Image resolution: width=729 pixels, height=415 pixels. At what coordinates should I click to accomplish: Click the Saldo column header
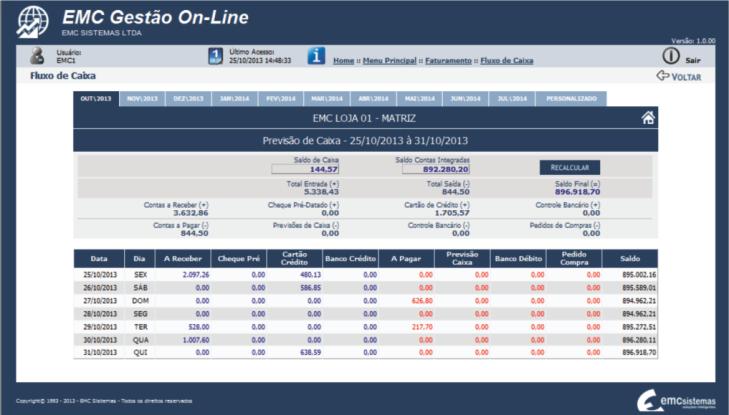point(630,258)
